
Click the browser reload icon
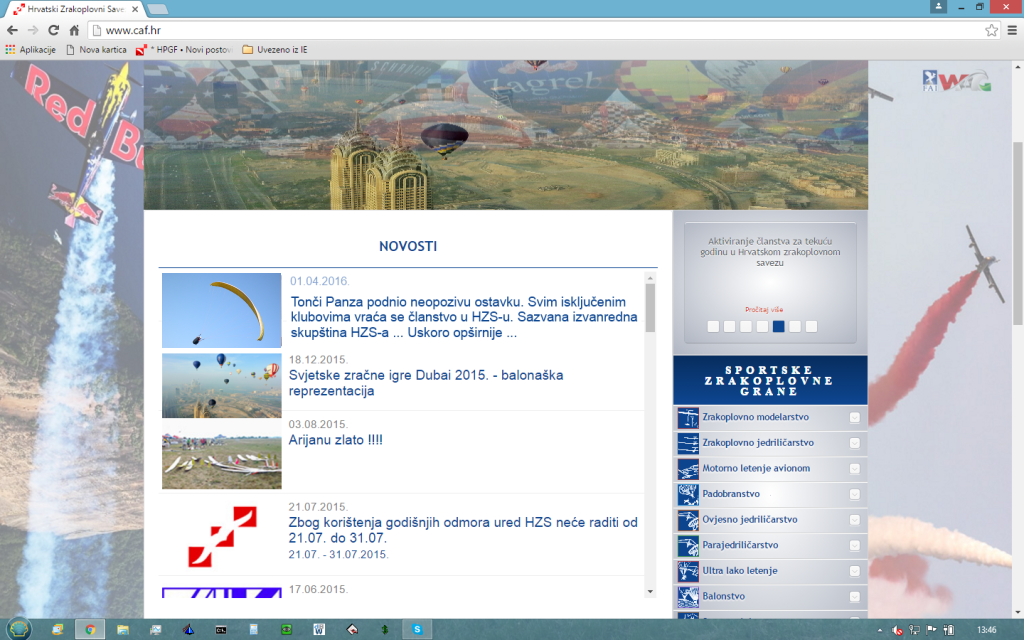point(54,30)
